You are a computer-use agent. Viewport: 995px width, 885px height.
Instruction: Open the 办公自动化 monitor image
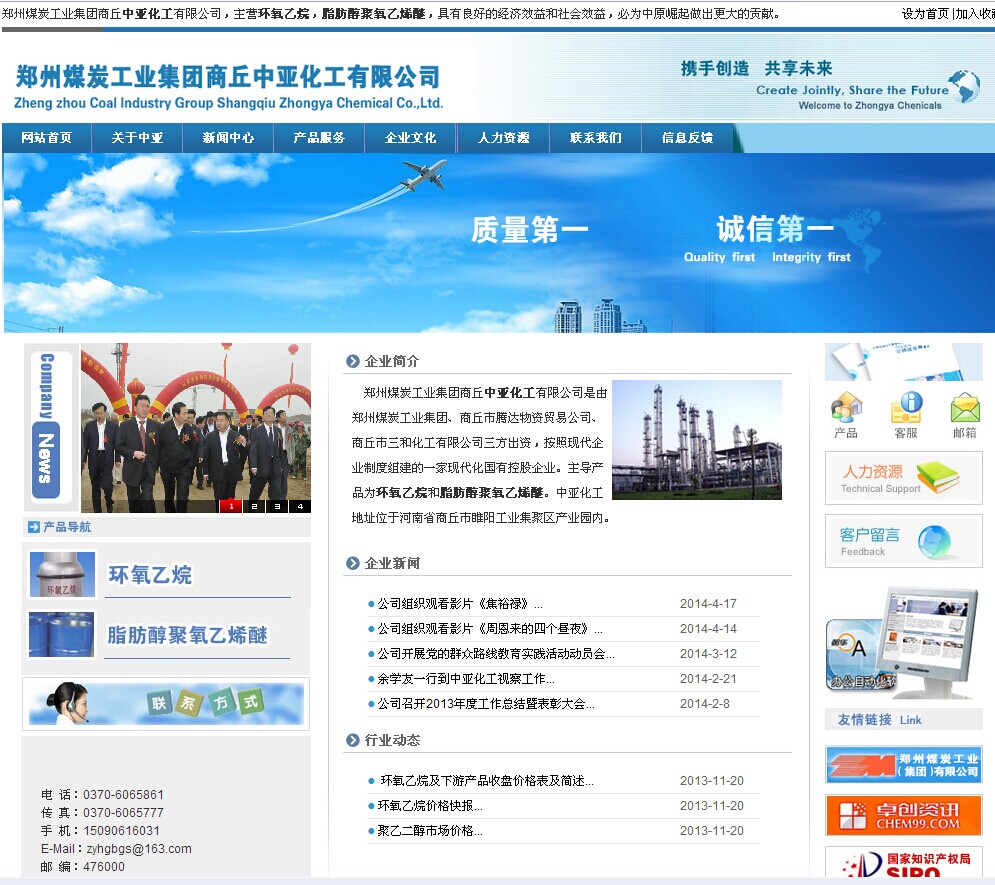[902, 642]
